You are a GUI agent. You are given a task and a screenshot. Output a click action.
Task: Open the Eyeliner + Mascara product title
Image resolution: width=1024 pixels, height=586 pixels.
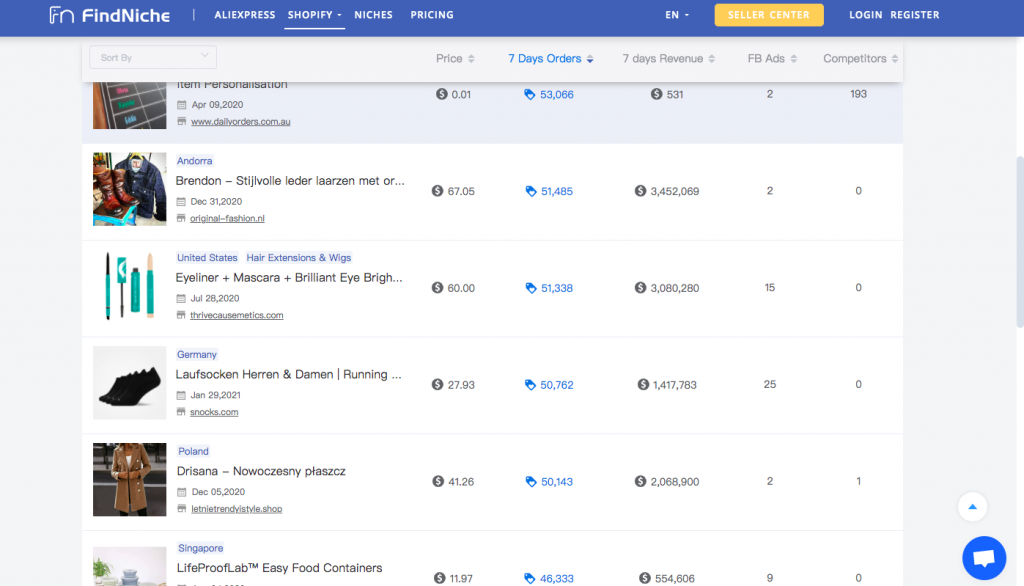click(289, 278)
